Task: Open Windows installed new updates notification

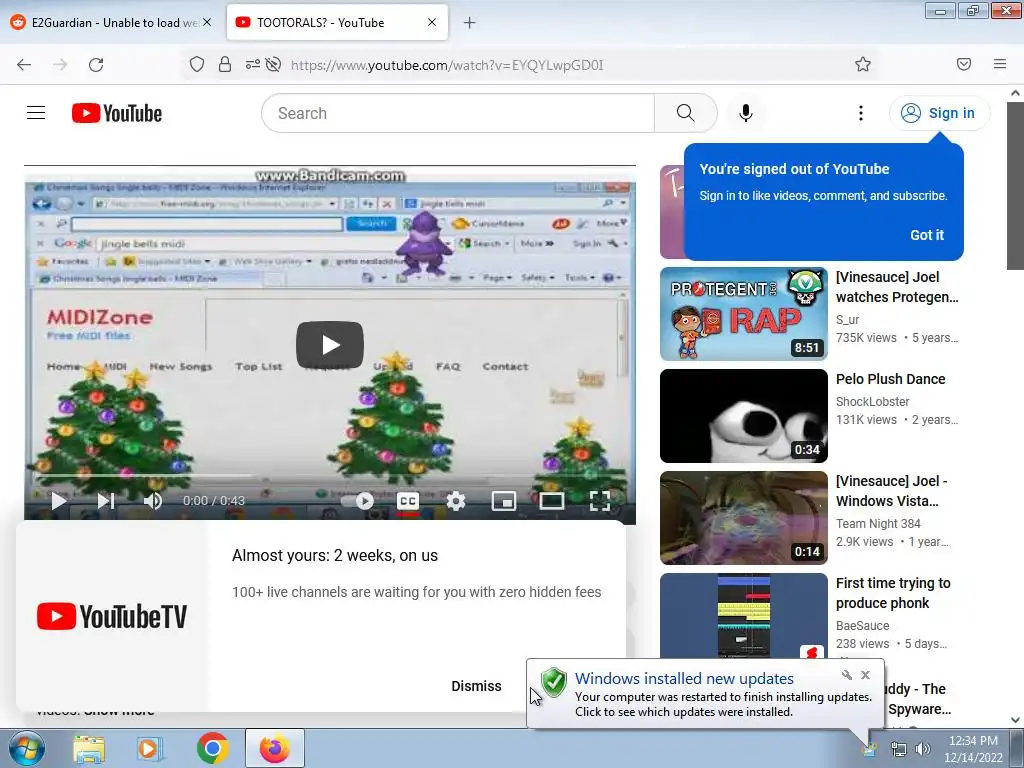Action: pyautogui.click(x=705, y=694)
